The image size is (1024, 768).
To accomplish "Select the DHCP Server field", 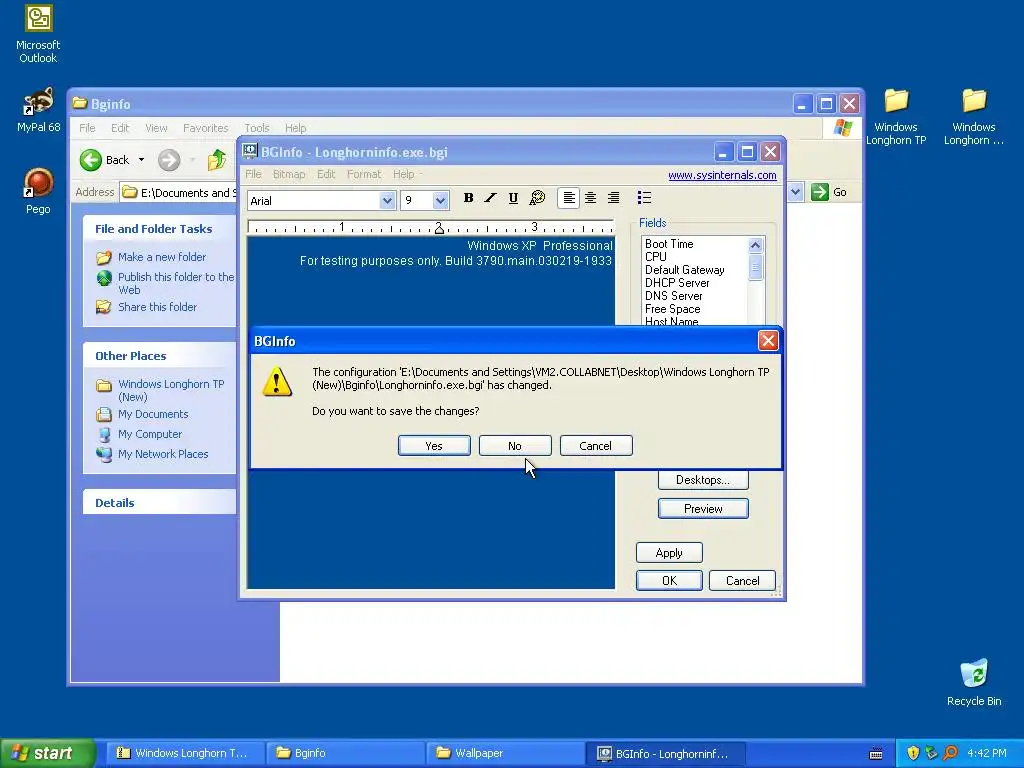I will click(677, 283).
